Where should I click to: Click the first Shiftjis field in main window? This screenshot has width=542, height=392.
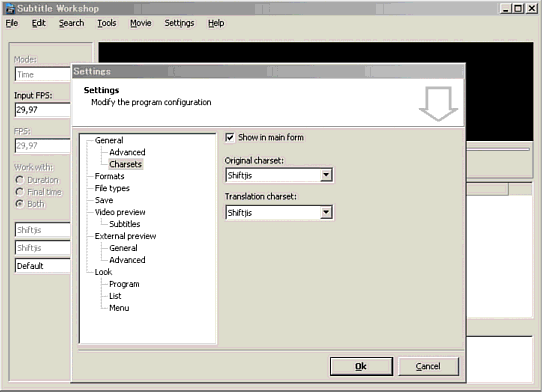43,230
